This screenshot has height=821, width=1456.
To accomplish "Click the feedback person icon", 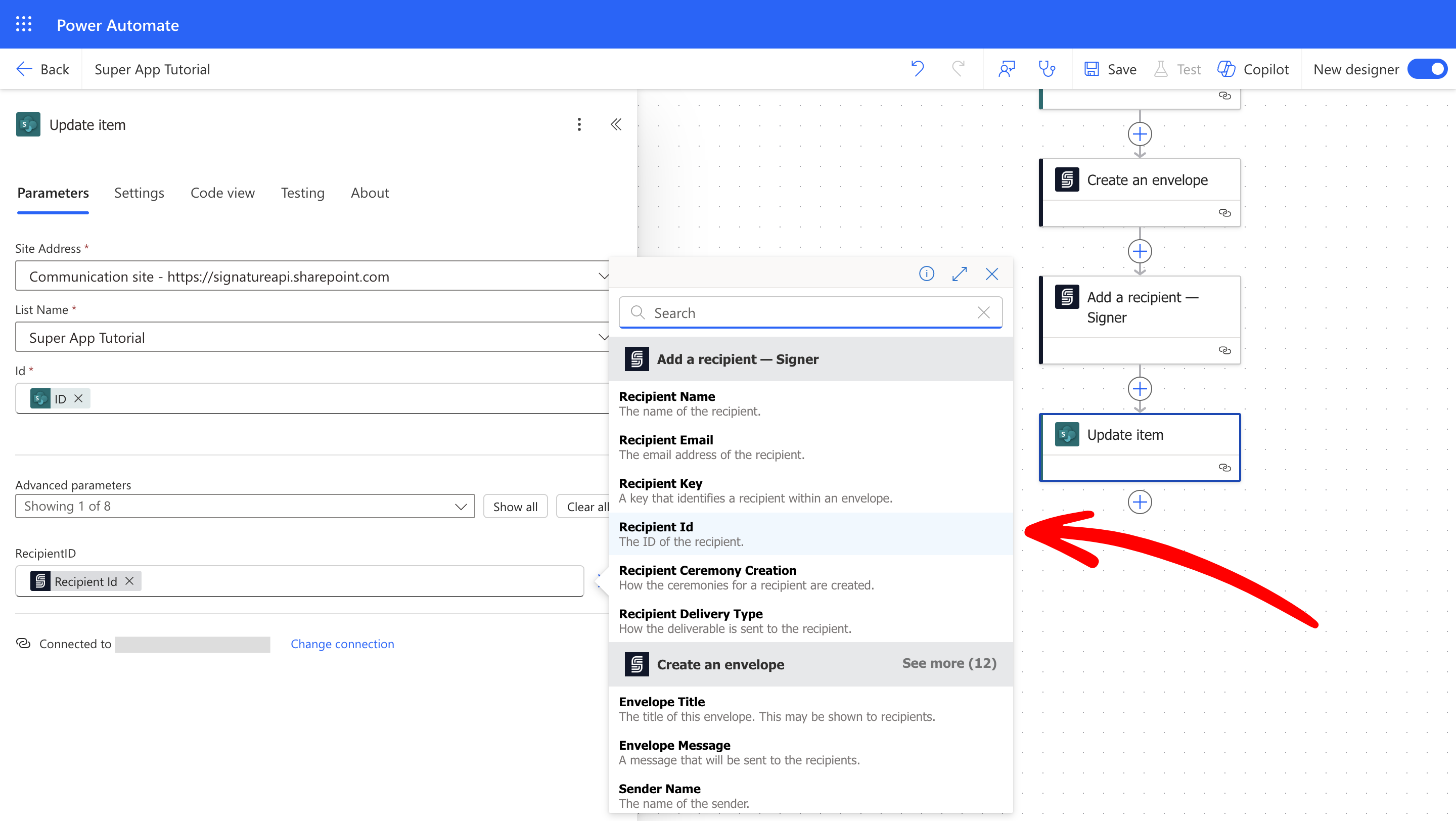I will (x=1007, y=69).
